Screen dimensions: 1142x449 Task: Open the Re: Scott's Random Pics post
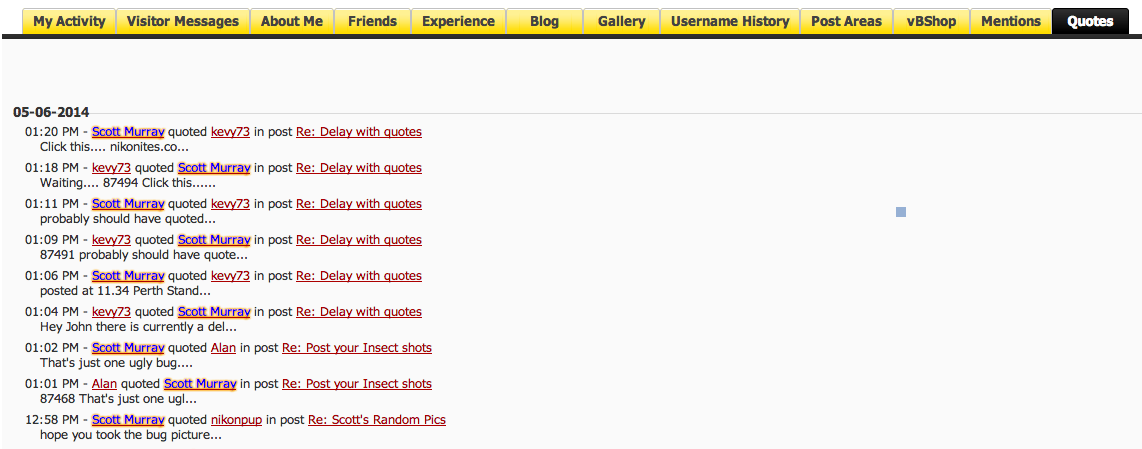376,420
